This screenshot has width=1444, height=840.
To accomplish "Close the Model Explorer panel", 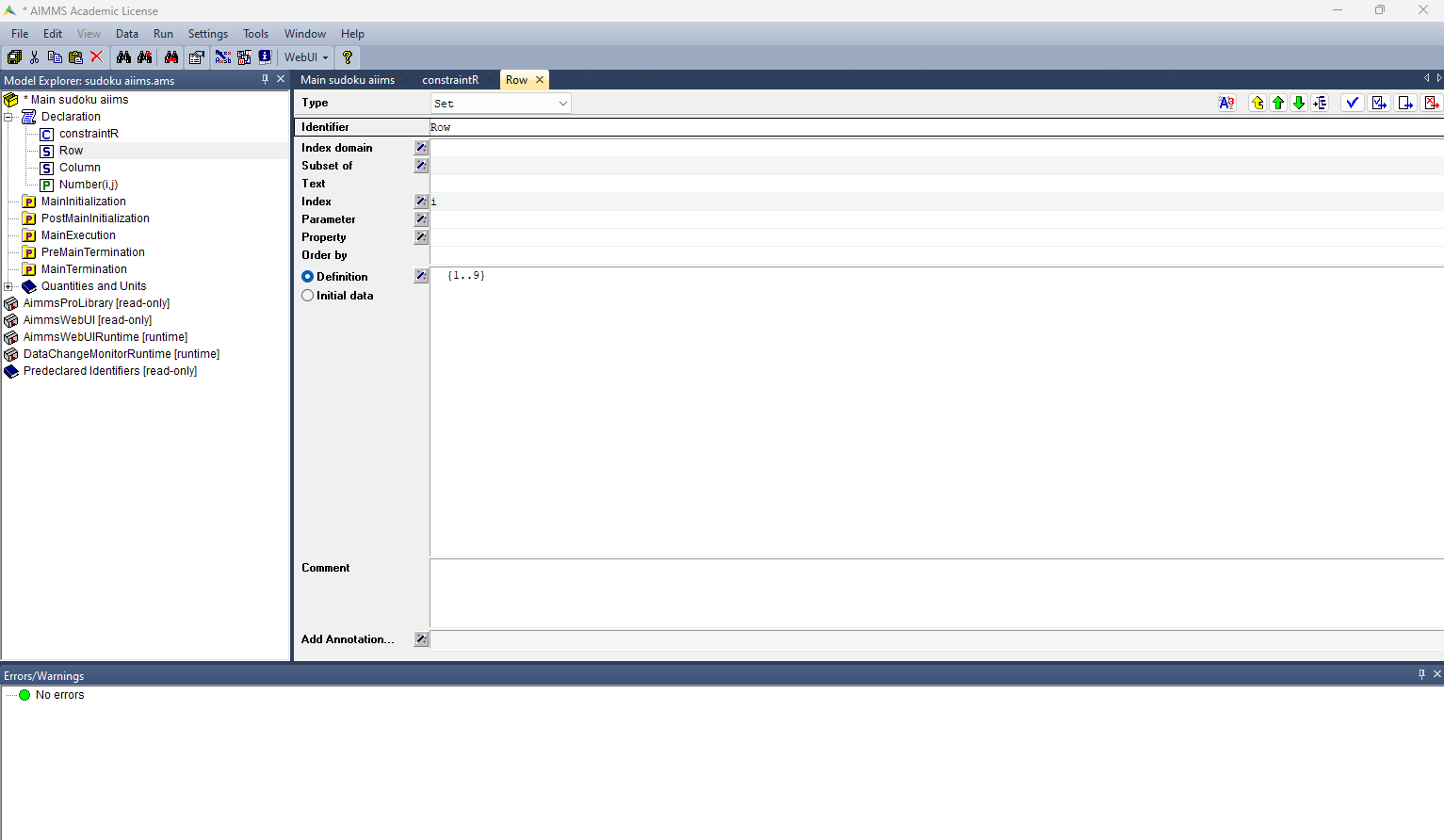I will [281, 79].
